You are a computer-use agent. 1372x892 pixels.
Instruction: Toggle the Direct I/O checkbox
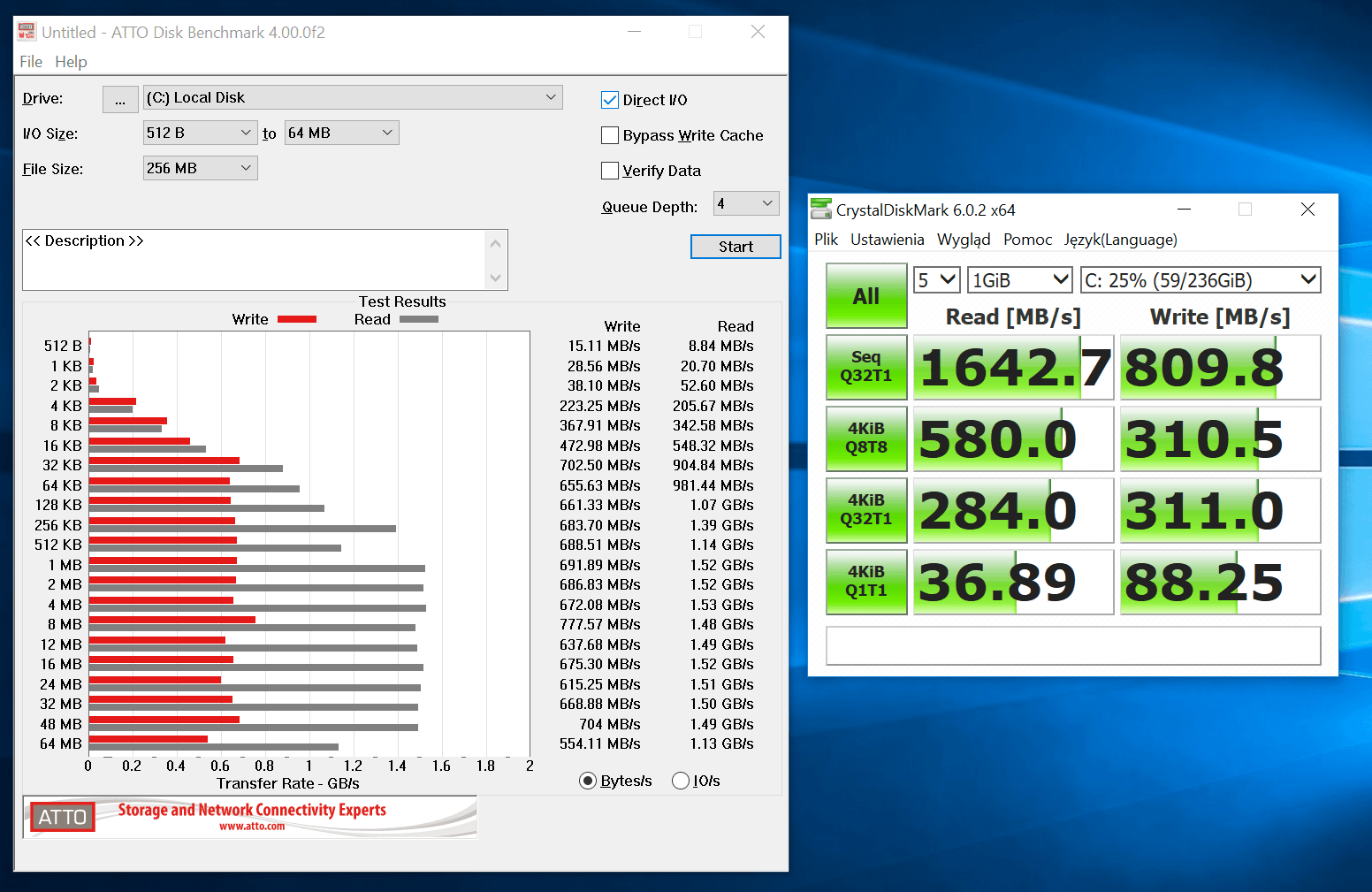pyautogui.click(x=610, y=100)
